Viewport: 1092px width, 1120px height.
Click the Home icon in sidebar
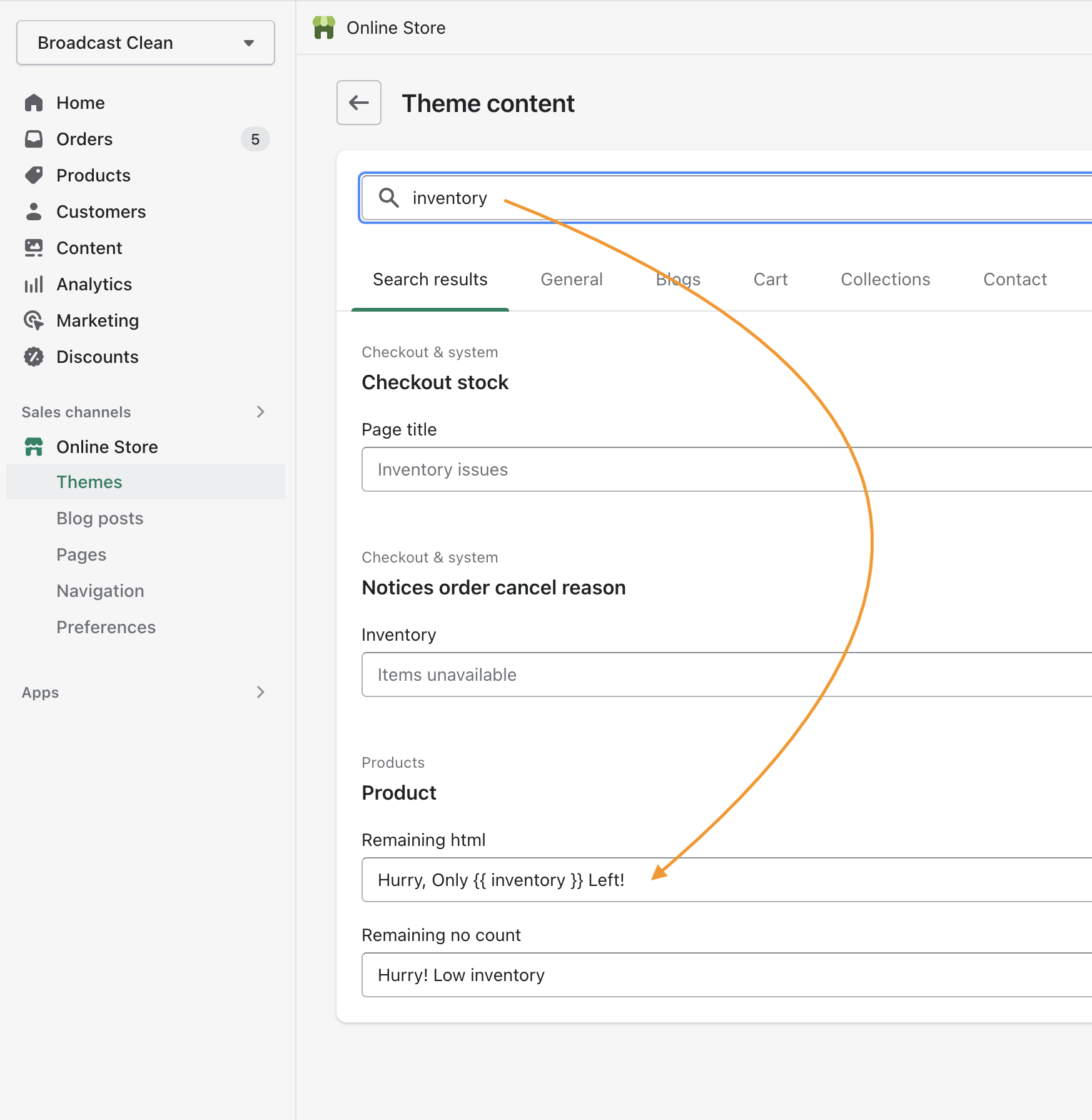[x=34, y=103]
